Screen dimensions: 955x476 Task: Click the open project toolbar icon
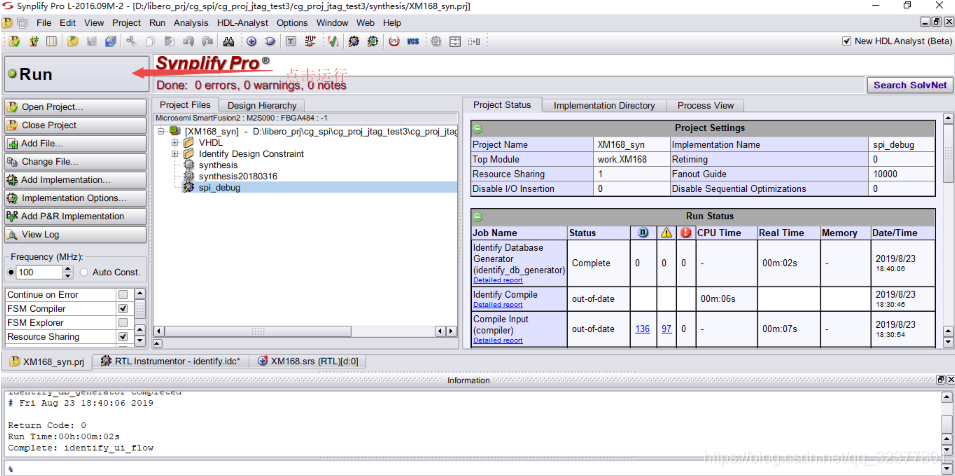tap(15, 41)
